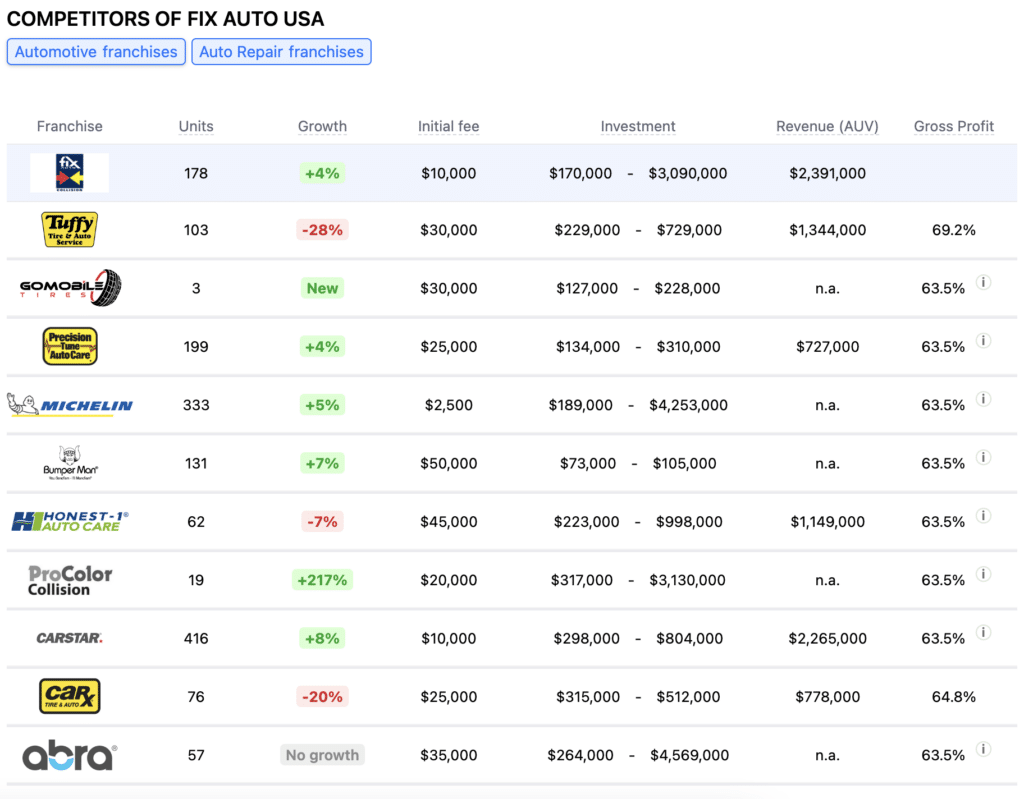
Task: Select the Franchise column header
Action: tap(69, 126)
